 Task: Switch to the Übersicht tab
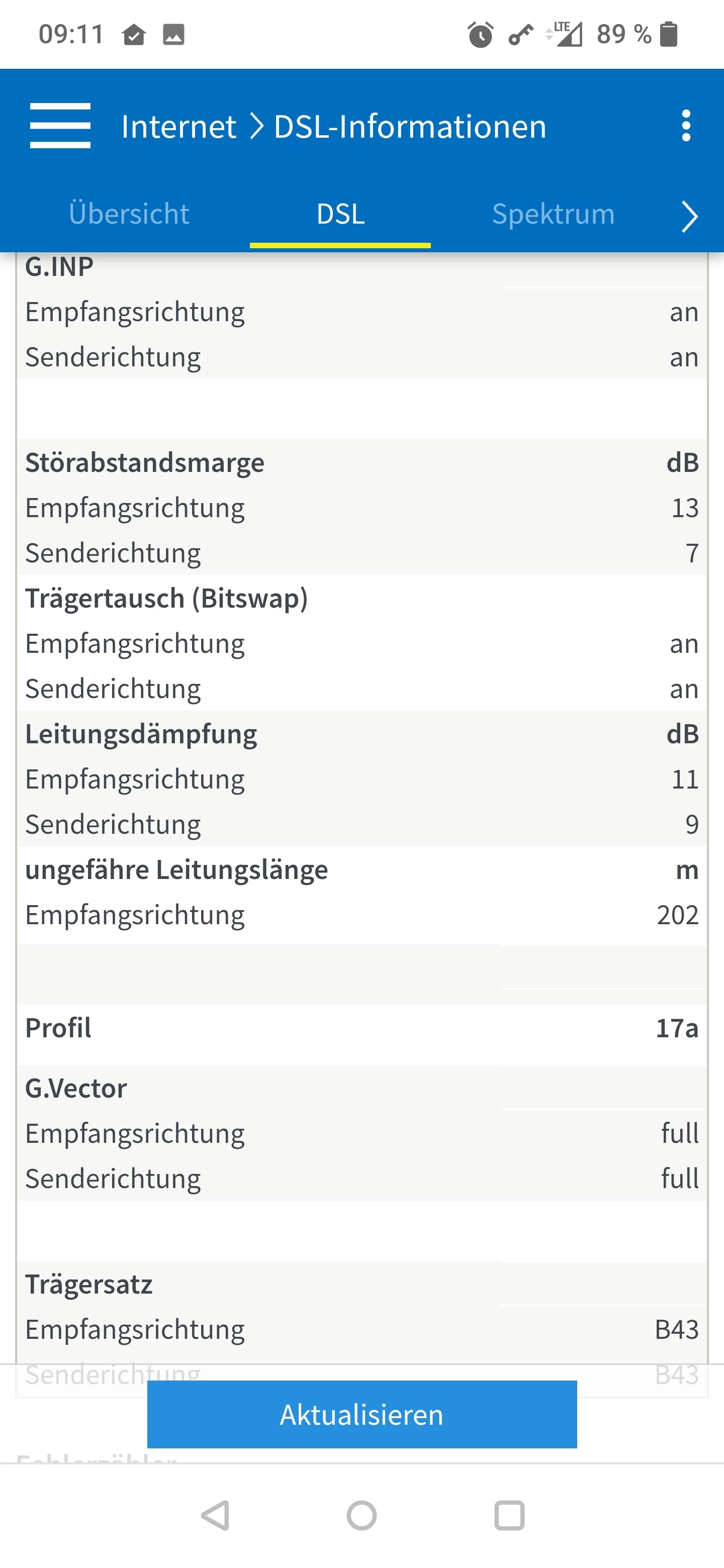[x=129, y=214]
